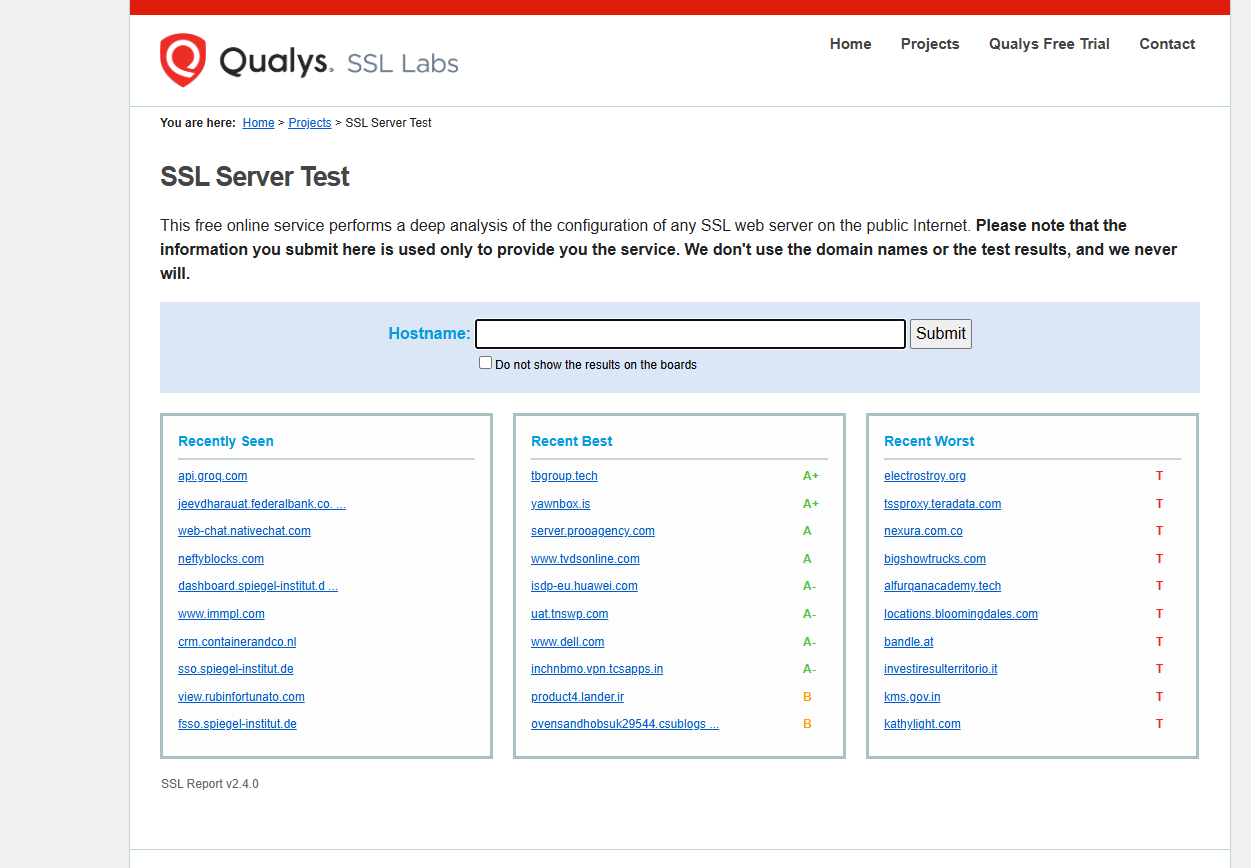Open product4.lander.ir graded B report

577,696
